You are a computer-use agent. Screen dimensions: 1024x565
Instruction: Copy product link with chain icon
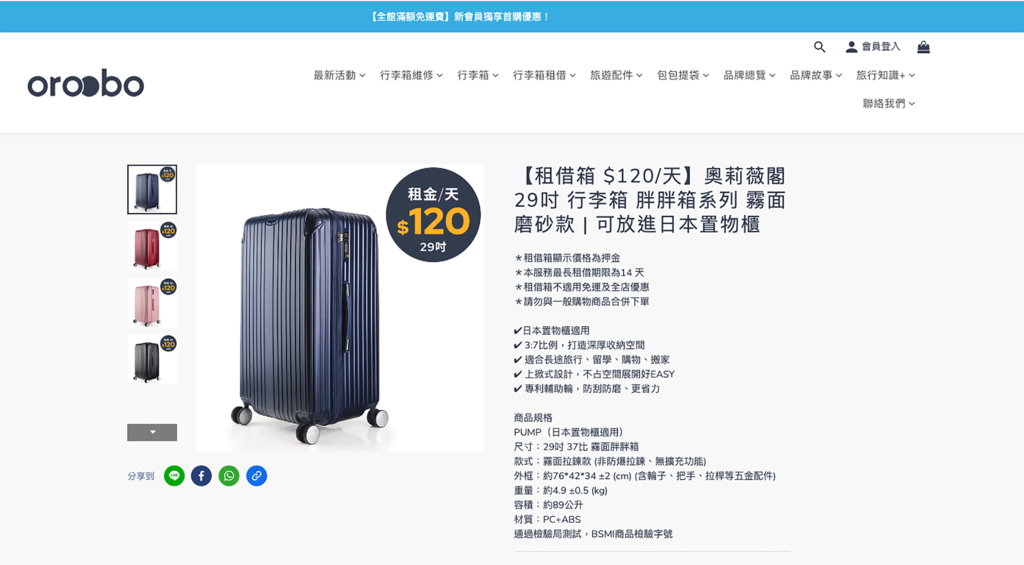coord(257,476)
